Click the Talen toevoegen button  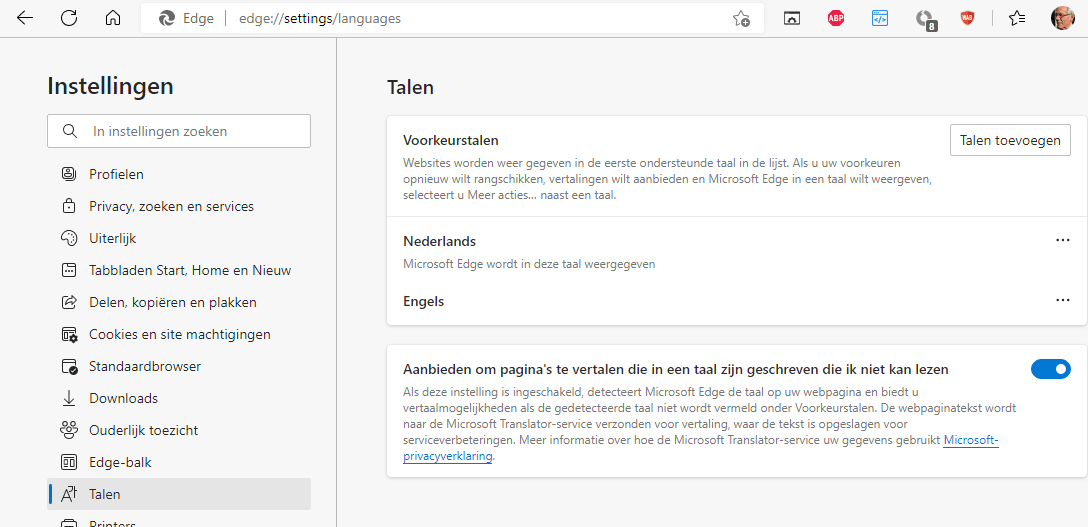point(1010,140)
